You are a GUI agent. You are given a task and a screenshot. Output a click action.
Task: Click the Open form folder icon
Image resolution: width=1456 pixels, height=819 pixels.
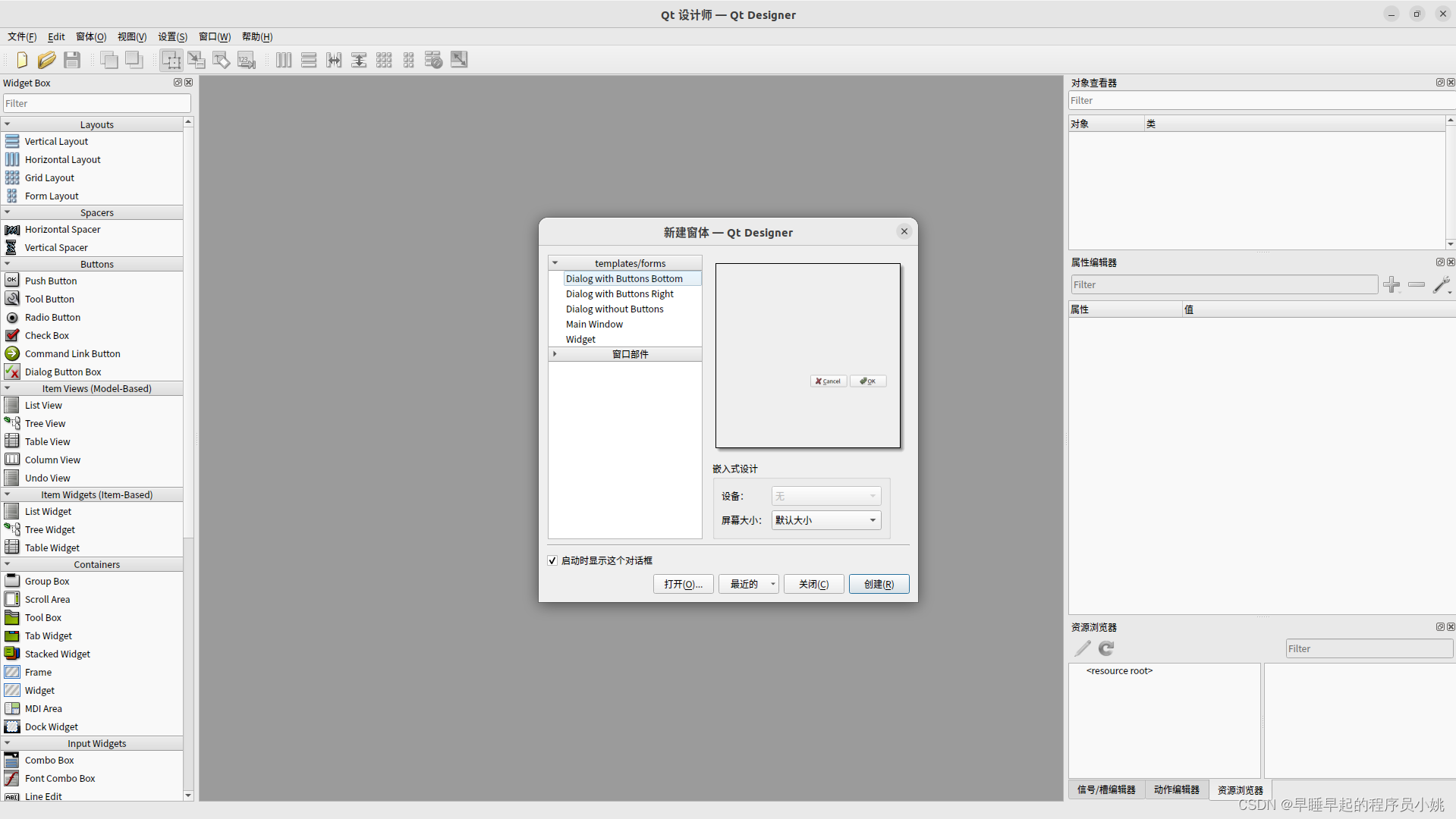coord(47,60)
